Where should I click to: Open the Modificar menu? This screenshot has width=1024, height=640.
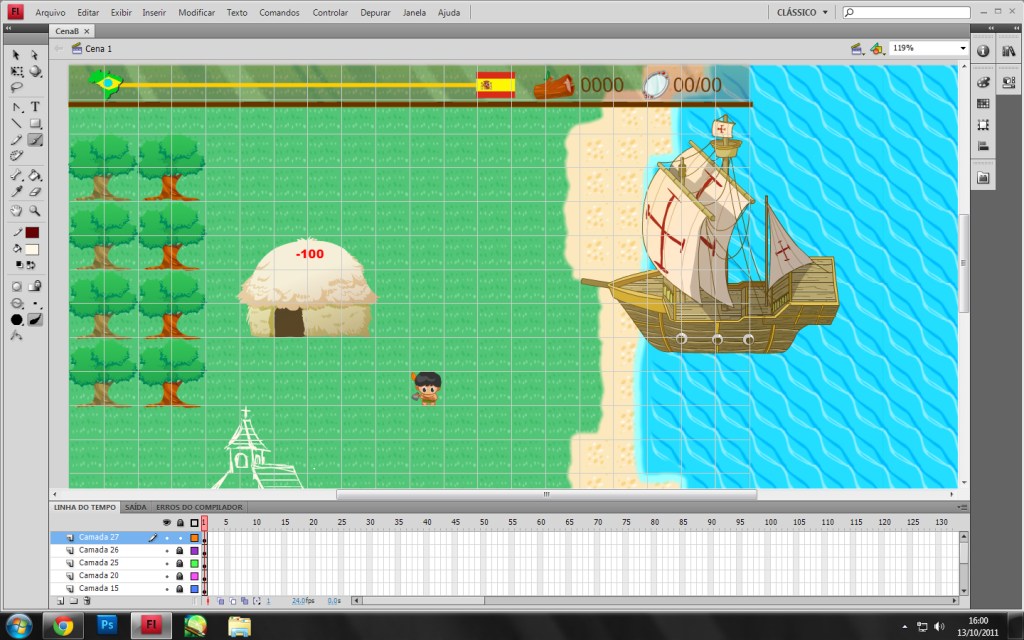[x=196, y=13]
